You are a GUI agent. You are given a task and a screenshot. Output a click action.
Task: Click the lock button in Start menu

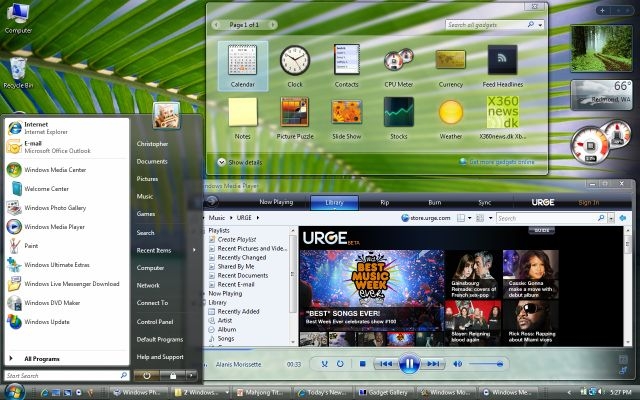(173, 375)
